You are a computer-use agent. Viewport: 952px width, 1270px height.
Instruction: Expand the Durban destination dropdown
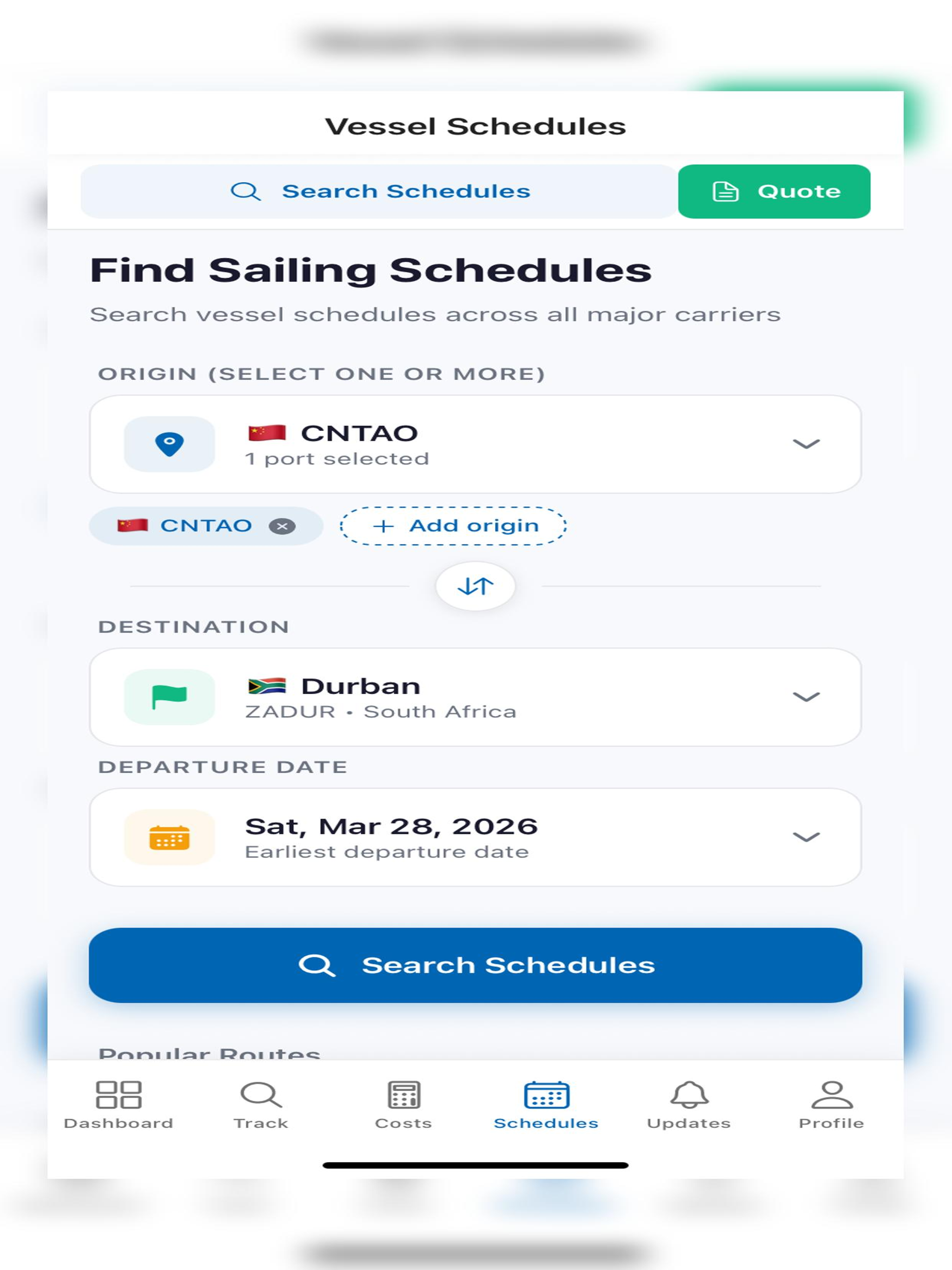(x=806, y=697)
